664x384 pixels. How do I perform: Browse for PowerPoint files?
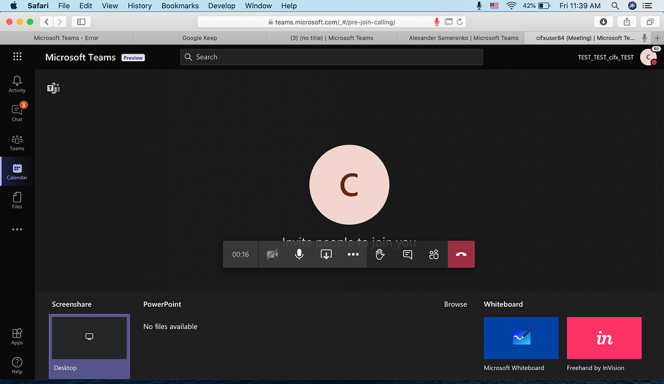(455, 304)
